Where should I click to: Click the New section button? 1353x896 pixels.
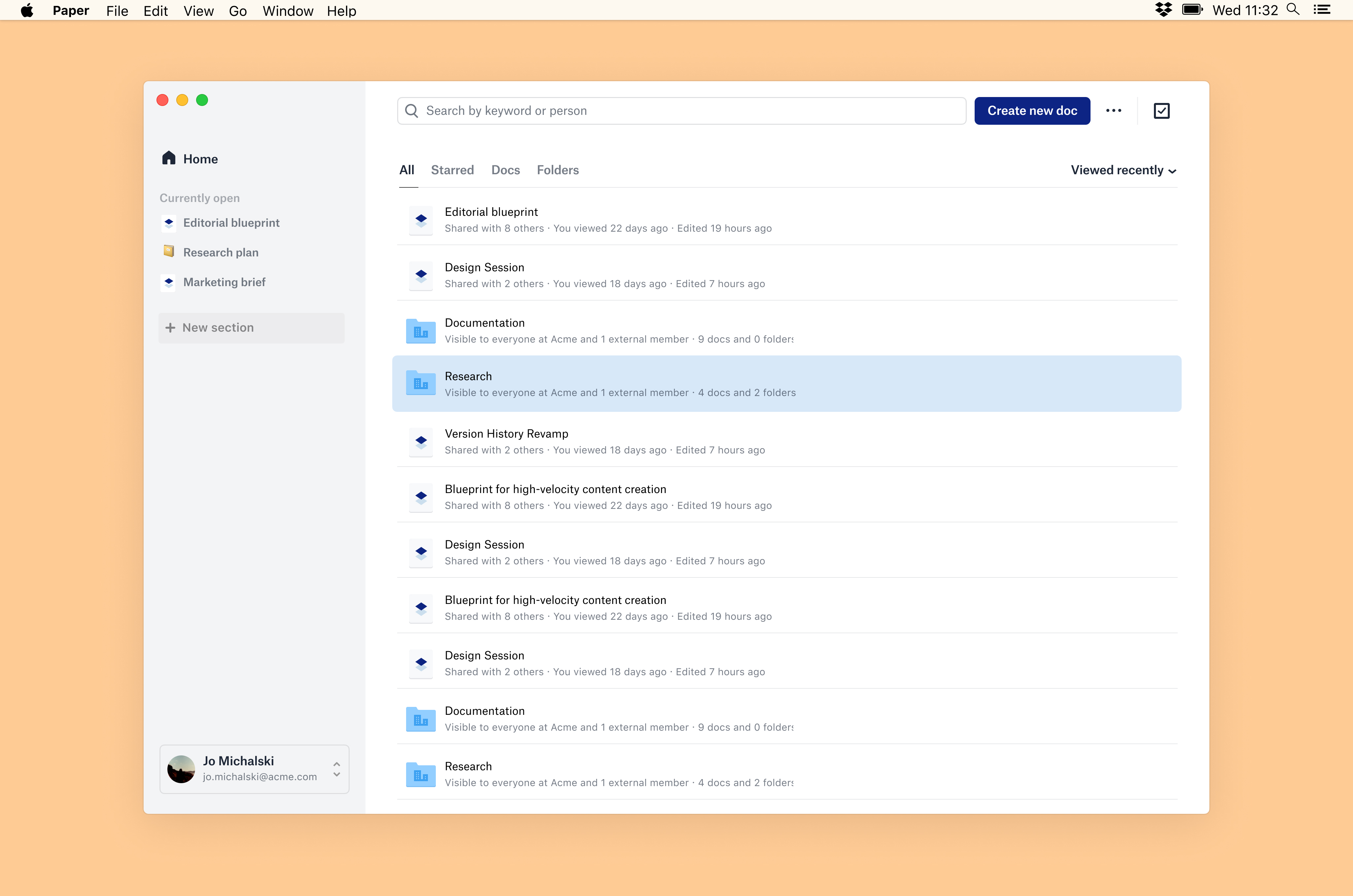[x=252, y=327]
